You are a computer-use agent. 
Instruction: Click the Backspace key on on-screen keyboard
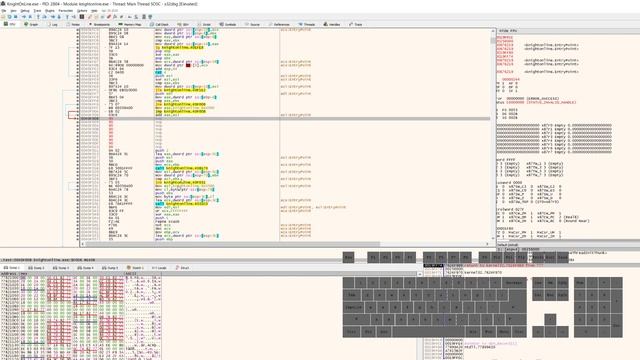(514, 282)
